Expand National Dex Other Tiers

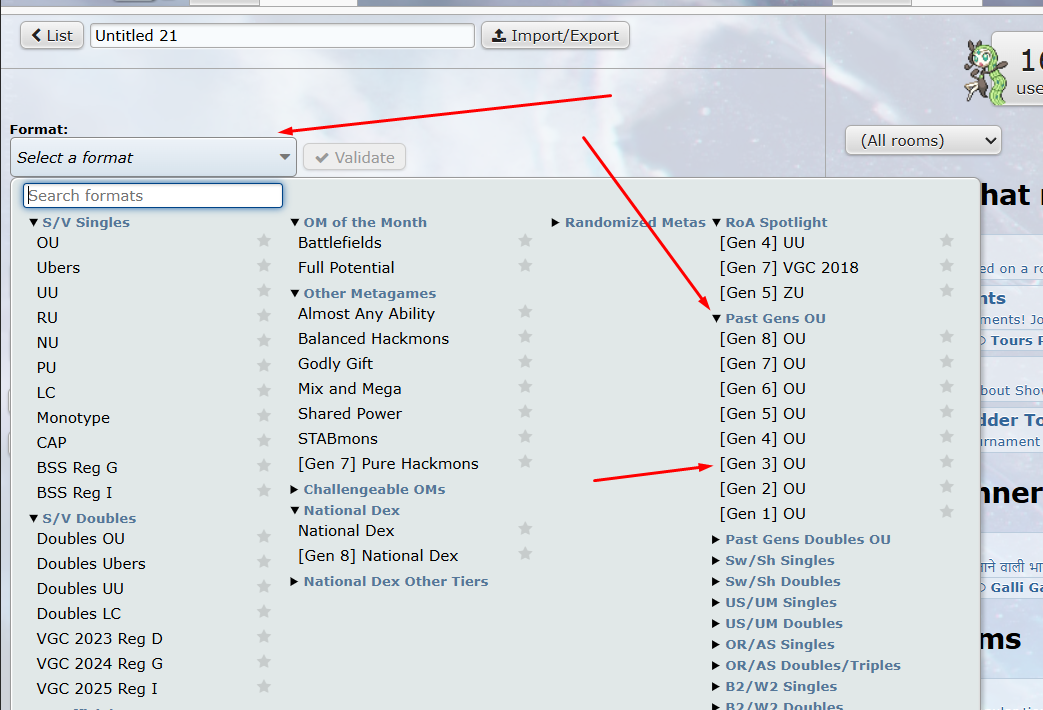pyautogui.click(x=389, y=582)
